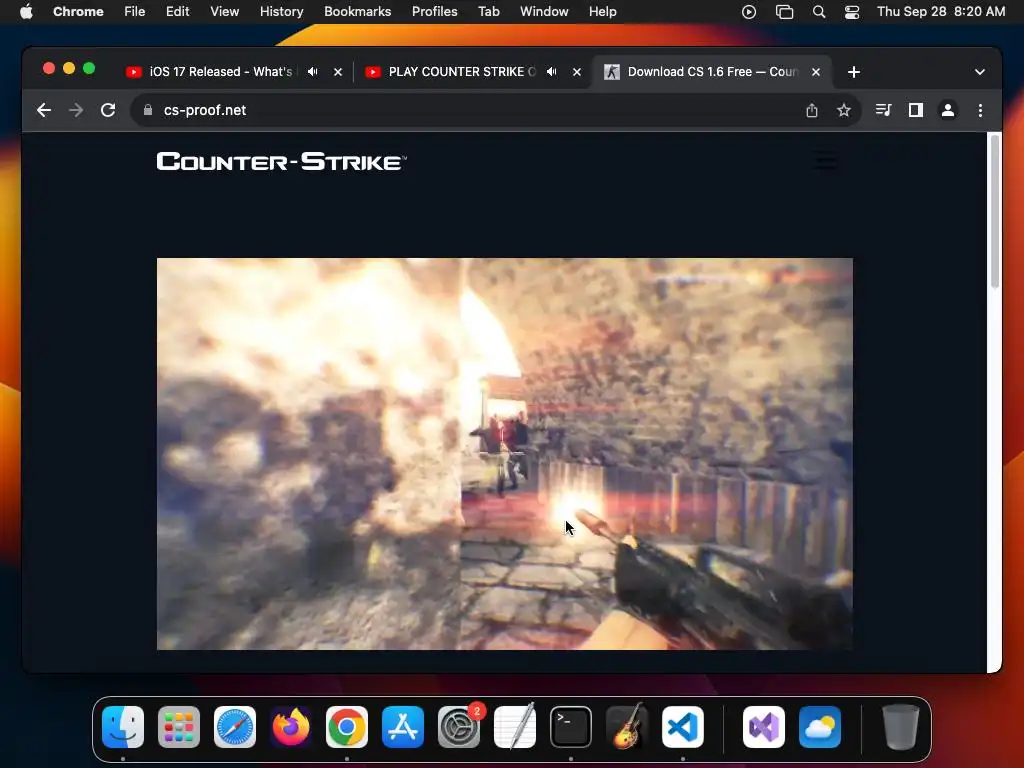Open the Window menu

coord(544,12)
